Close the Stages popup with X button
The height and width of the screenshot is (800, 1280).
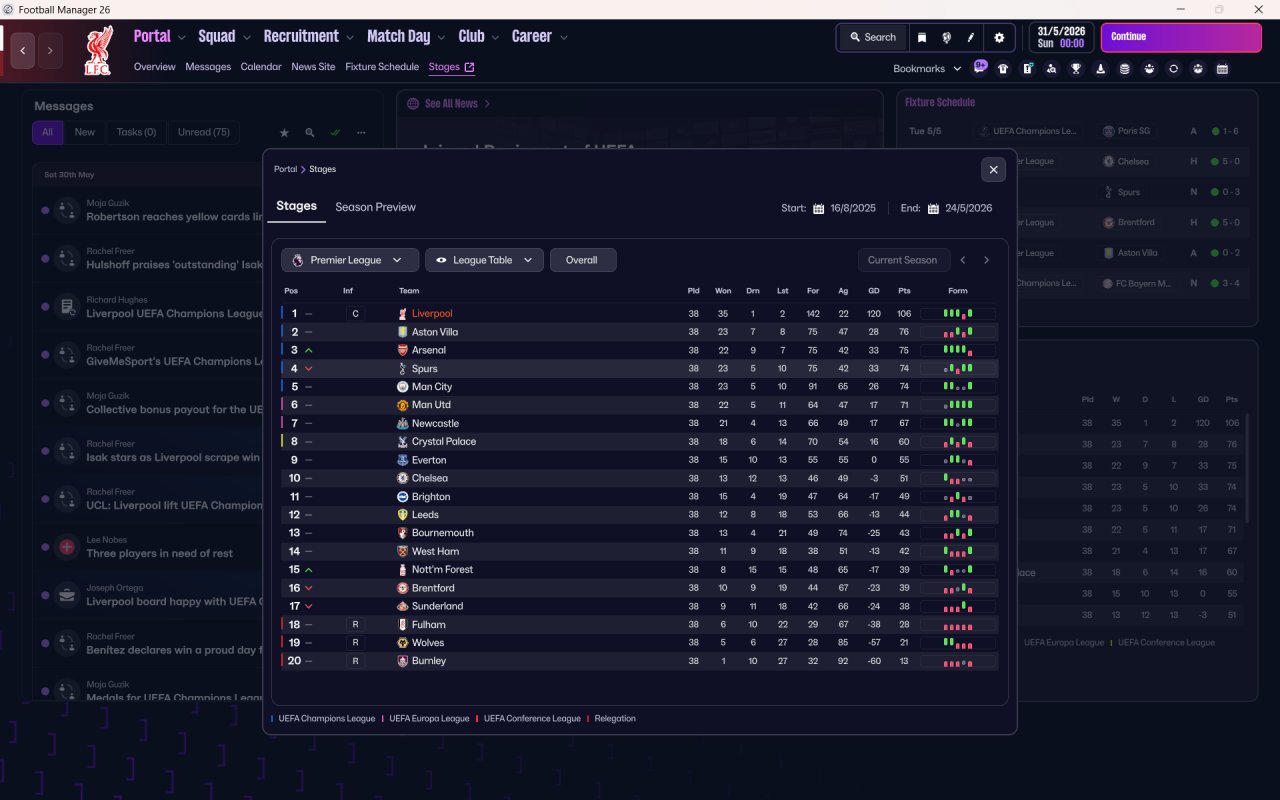pyautogui.click(x=993, y=170)
